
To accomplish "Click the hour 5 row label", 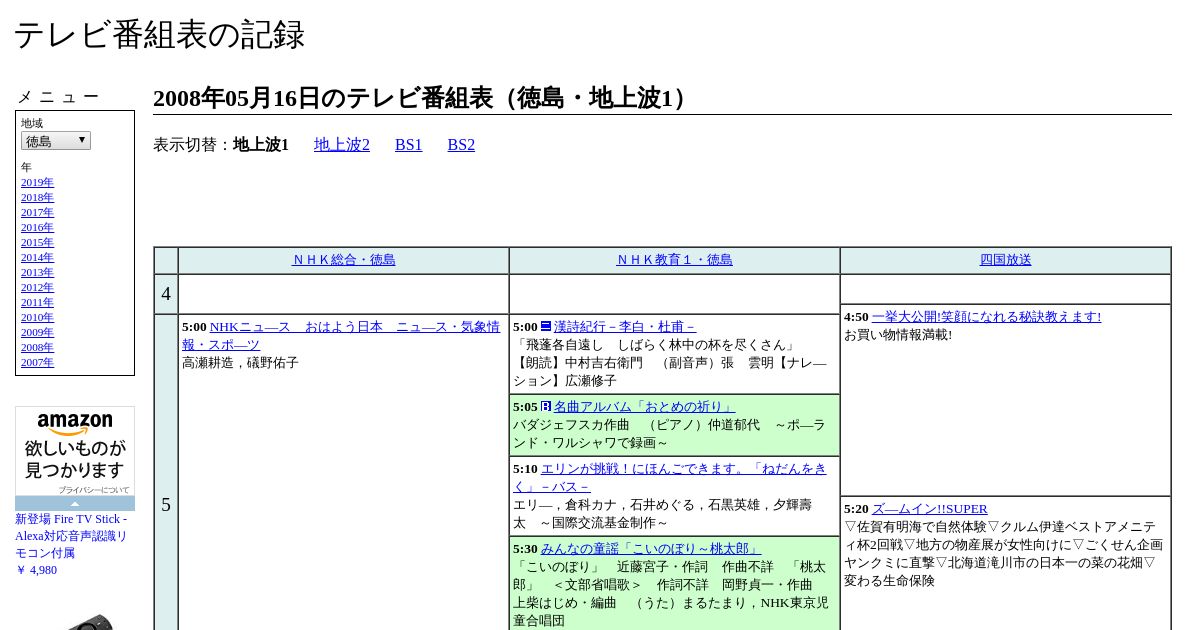I will pyautogui.click(x=166, y=505).
